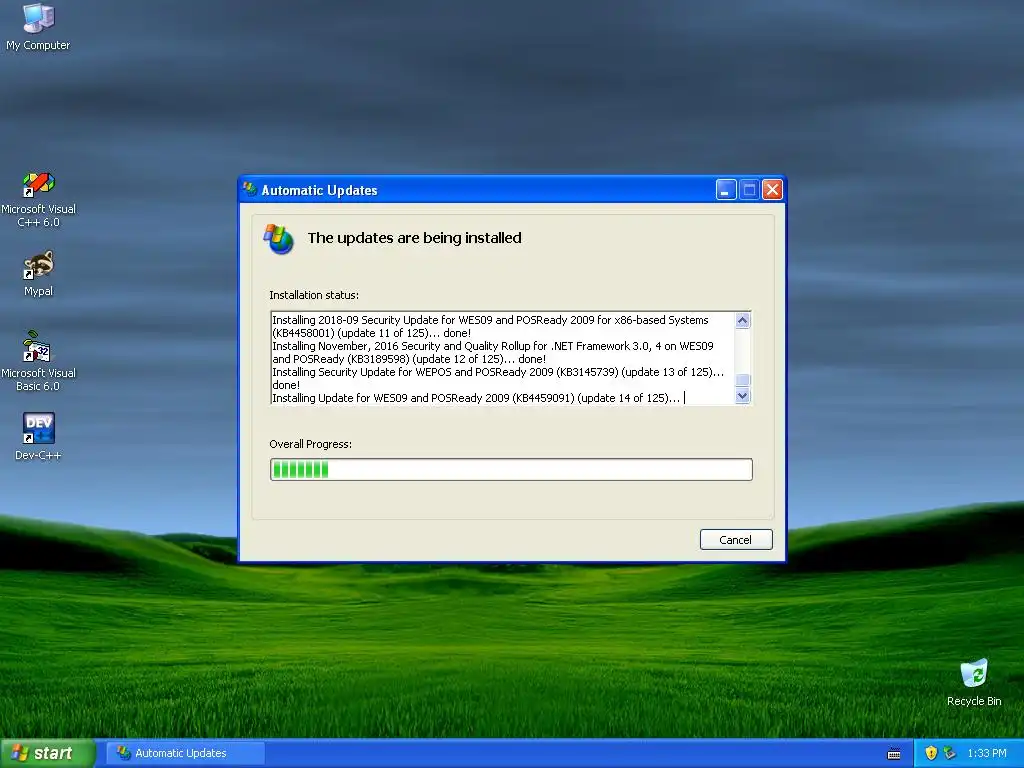Select the Dev-C++ desktop shortcut
Screen dimensions: 1024x768
point(38,436)
